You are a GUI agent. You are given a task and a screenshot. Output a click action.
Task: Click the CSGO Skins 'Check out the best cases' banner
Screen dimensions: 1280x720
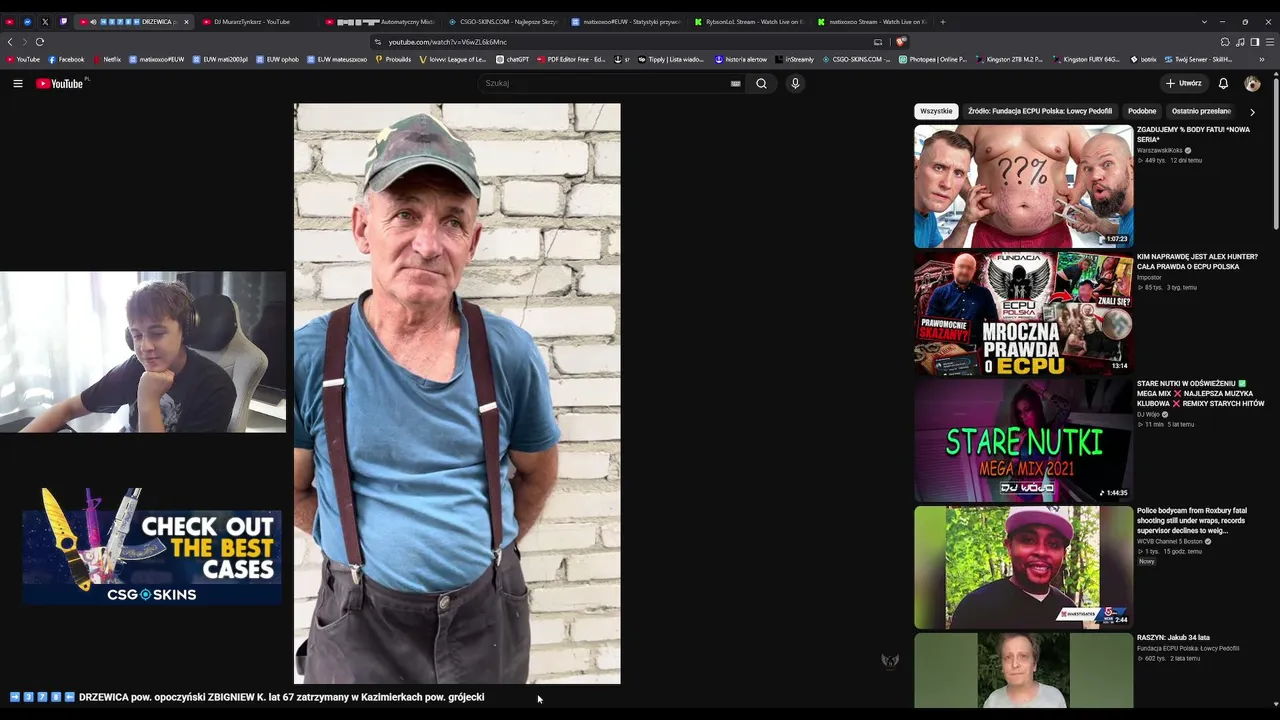click(x=152, y=546)
